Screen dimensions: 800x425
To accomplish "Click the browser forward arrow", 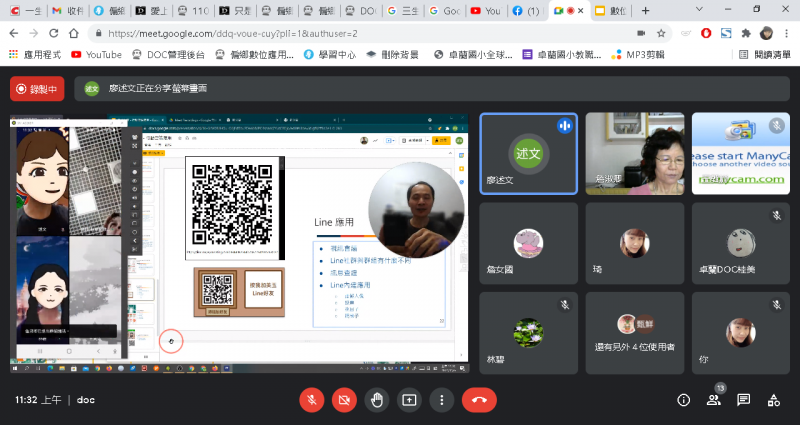I will click(34, 34).
